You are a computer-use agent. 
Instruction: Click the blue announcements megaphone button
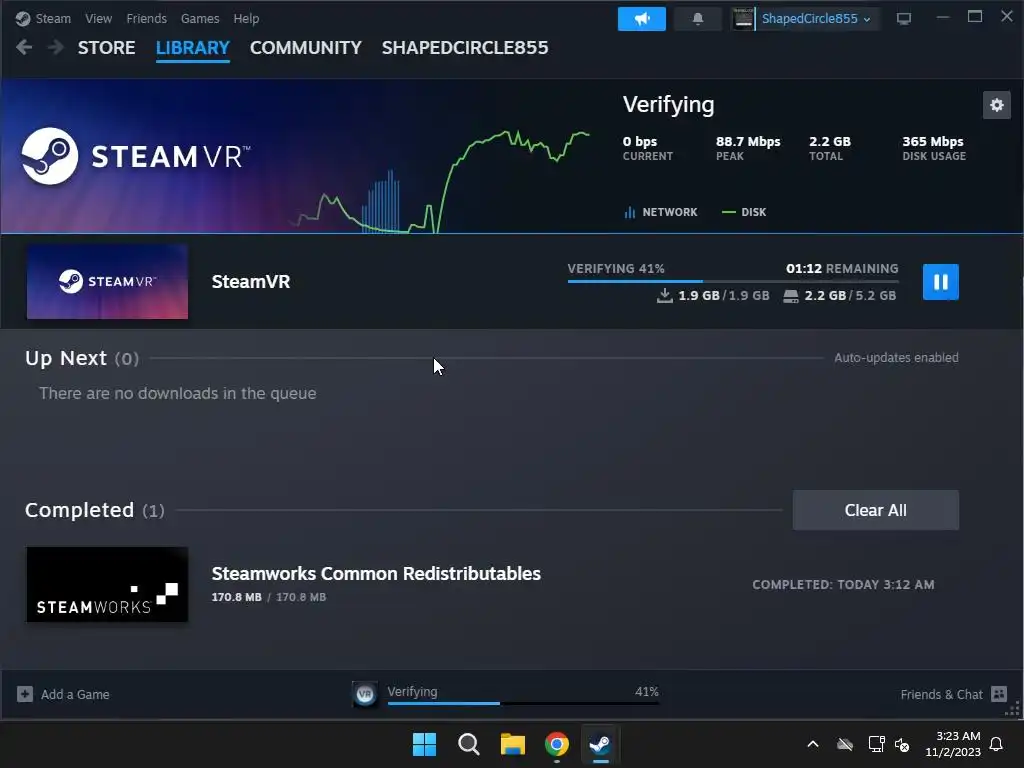[642, 19]
